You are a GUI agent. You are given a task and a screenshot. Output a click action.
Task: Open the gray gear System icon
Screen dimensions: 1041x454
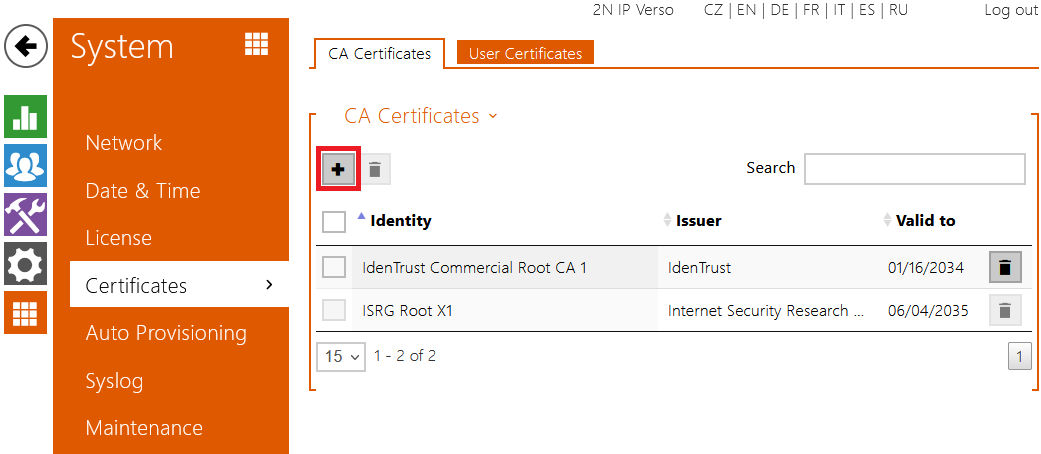(25, 263)
